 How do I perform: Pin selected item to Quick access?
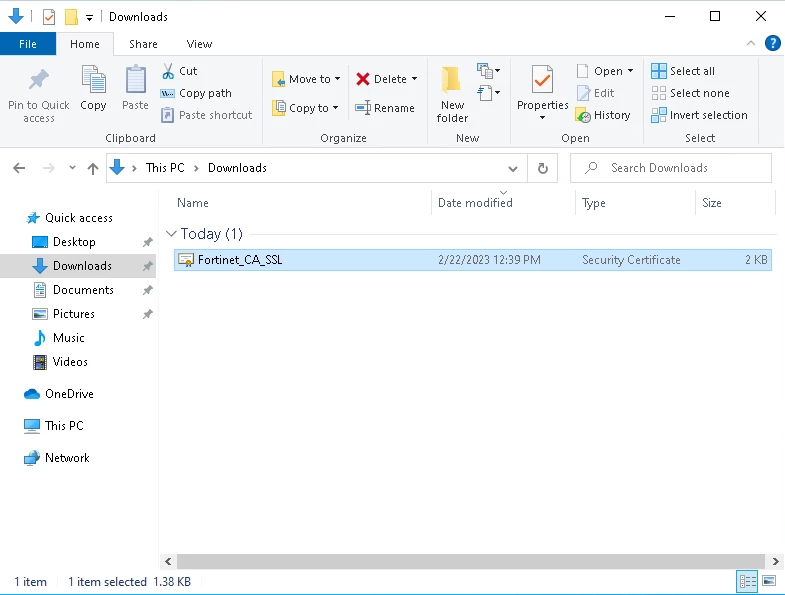[39, 96]
